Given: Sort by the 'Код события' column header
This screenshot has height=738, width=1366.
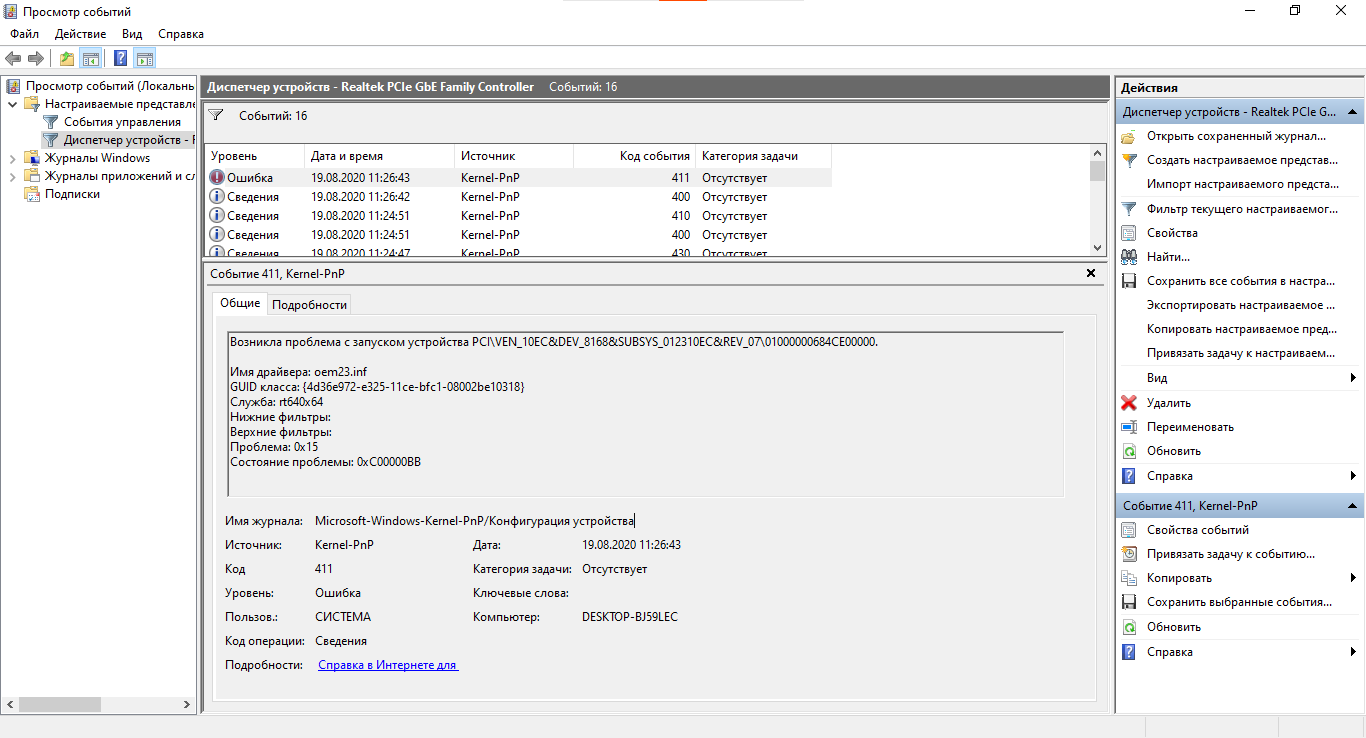Looking at the screenshot, I should click(x=634, y=156).
